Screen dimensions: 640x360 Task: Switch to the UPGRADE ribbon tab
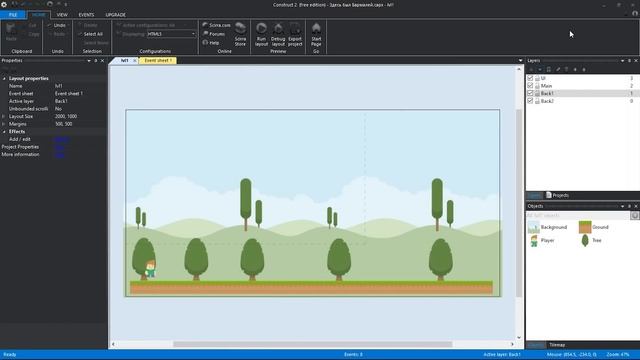[116, 15]
